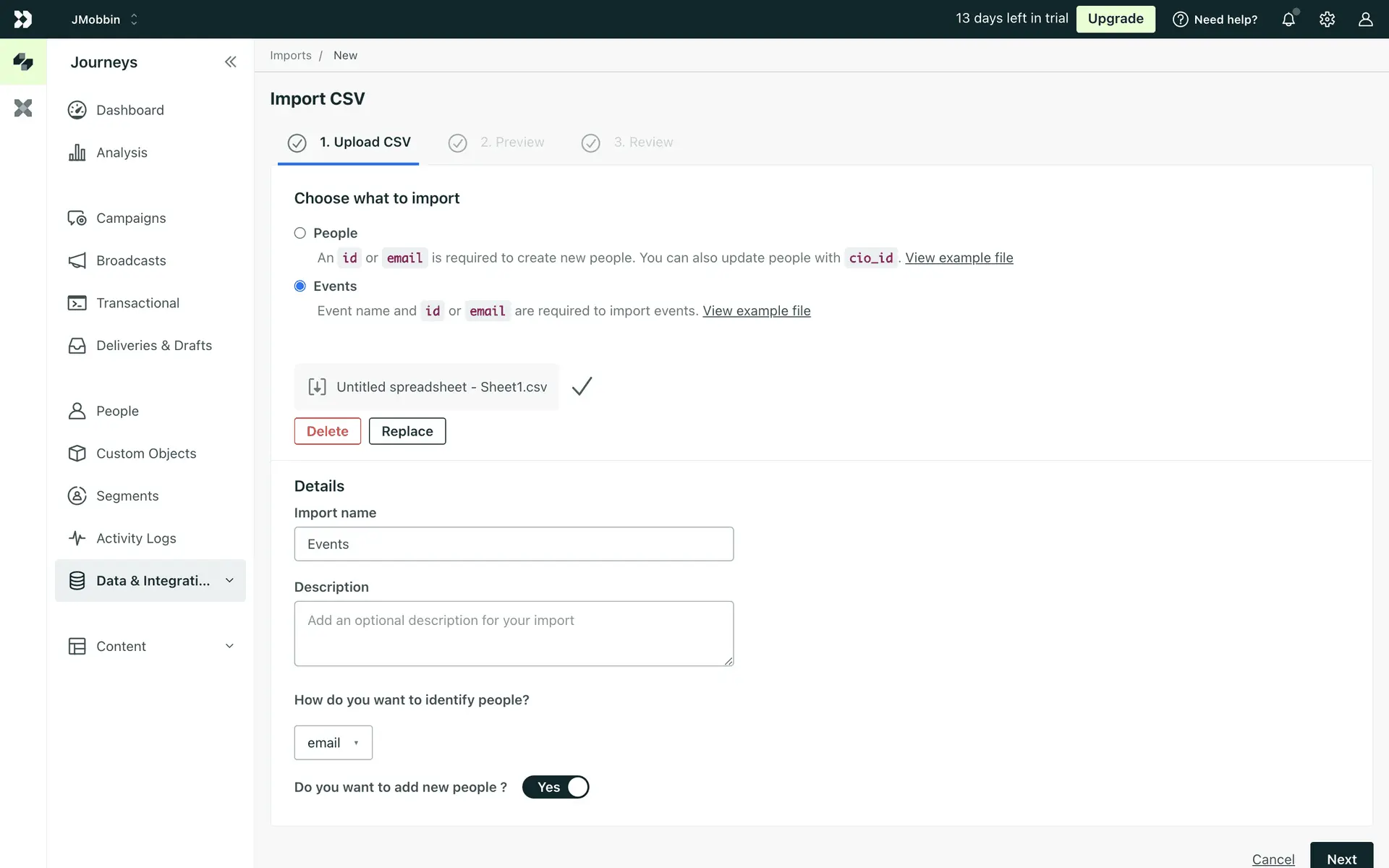Click the Imports breadcrumb

coord(290,56)
